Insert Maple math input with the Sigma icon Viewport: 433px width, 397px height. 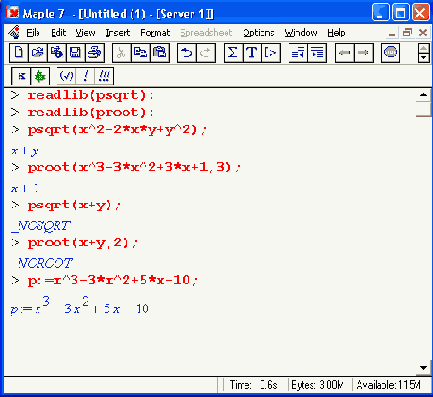pos(233,53)
